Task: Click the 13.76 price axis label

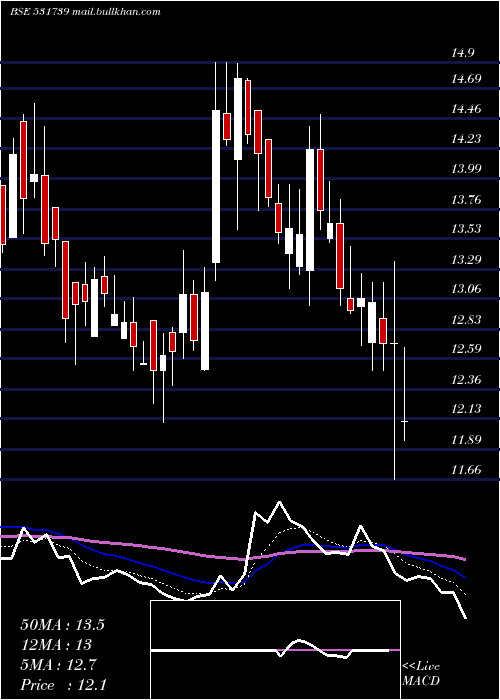Action: pyautogui.click(x=467, y=199)
